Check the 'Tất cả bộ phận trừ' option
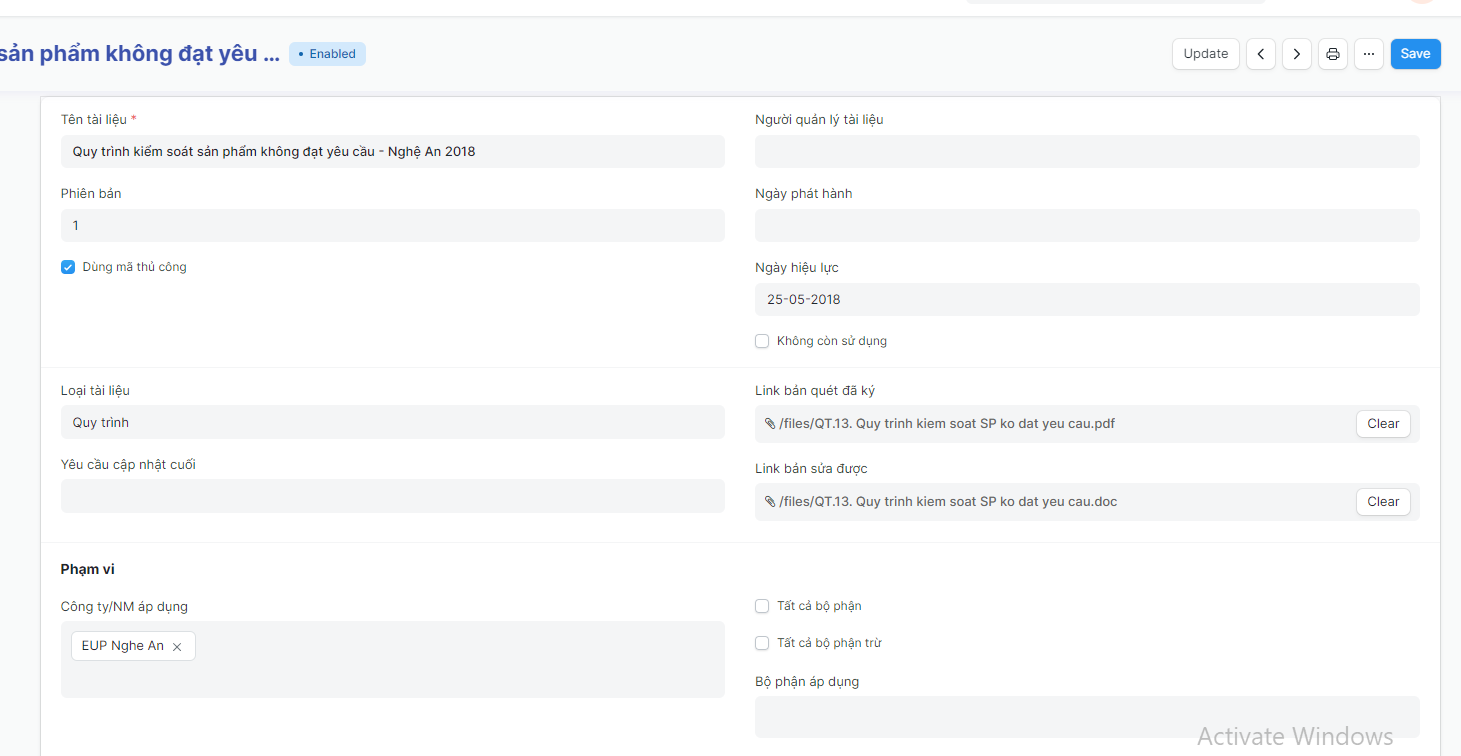Screen dimensions: 1461x756 coord(762,643)
